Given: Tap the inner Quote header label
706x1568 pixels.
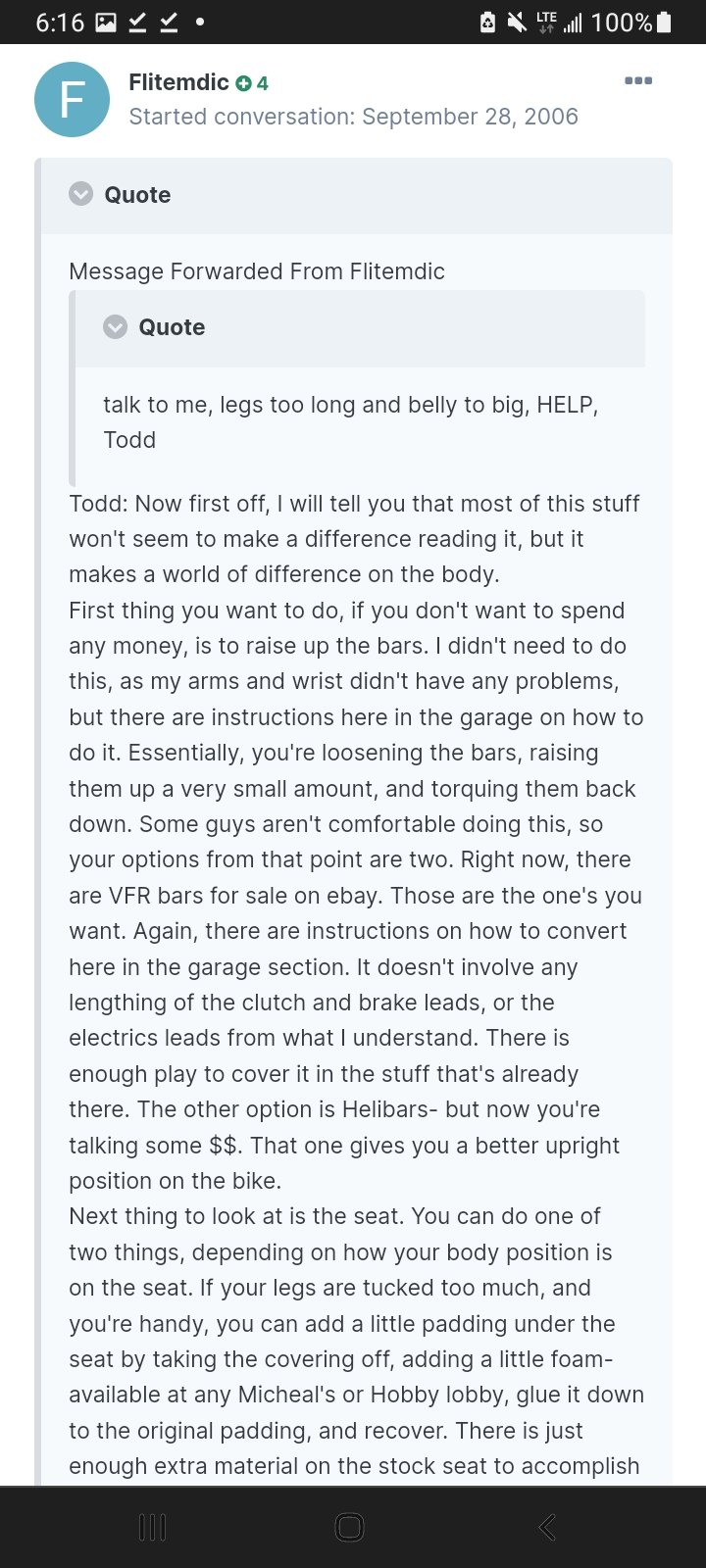Looking at the screenshot, I should 172,327.
